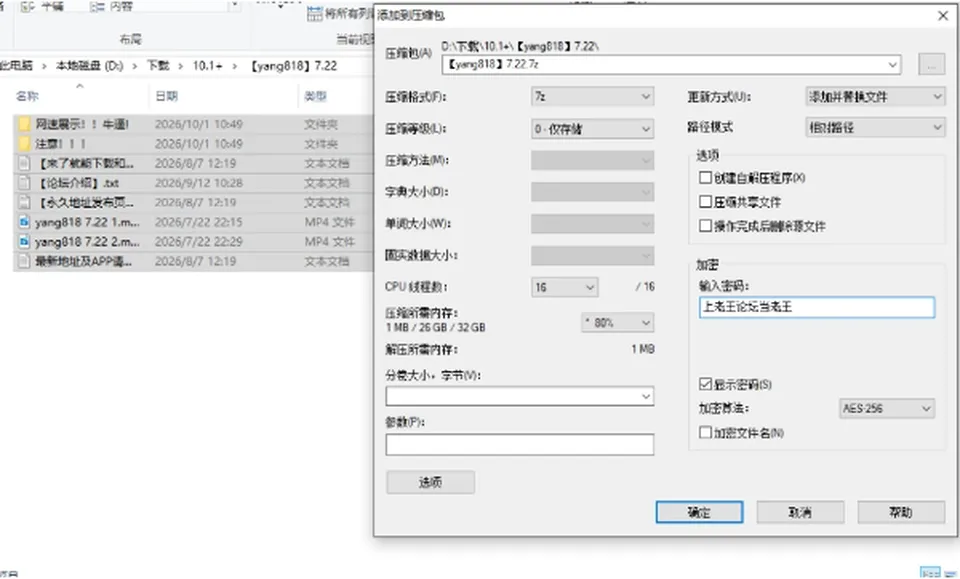Click the password input field

click(817, 307)
